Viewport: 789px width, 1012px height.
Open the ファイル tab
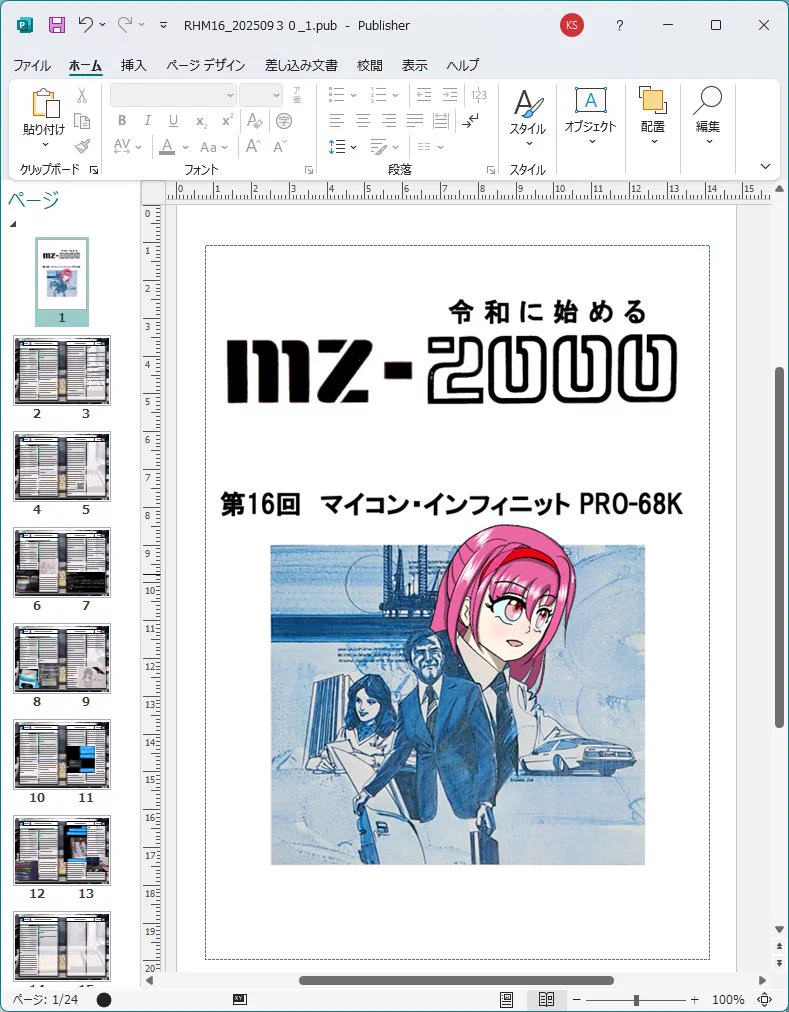[x=32, y=65]
